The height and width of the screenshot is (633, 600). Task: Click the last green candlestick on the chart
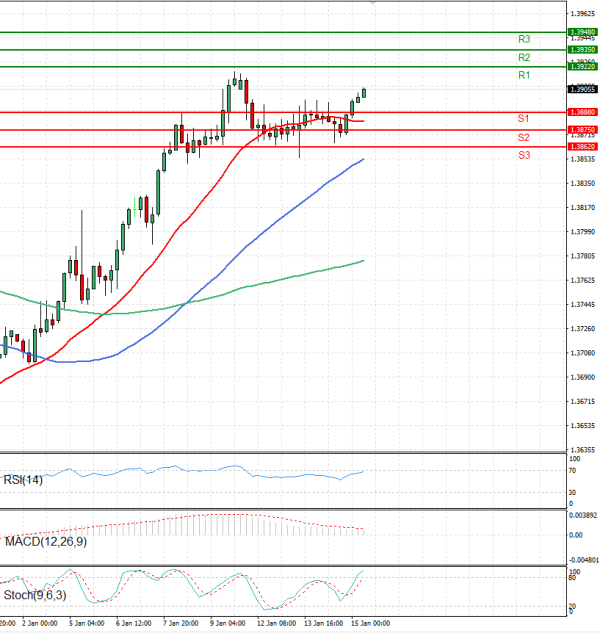(x=364, y=93)
